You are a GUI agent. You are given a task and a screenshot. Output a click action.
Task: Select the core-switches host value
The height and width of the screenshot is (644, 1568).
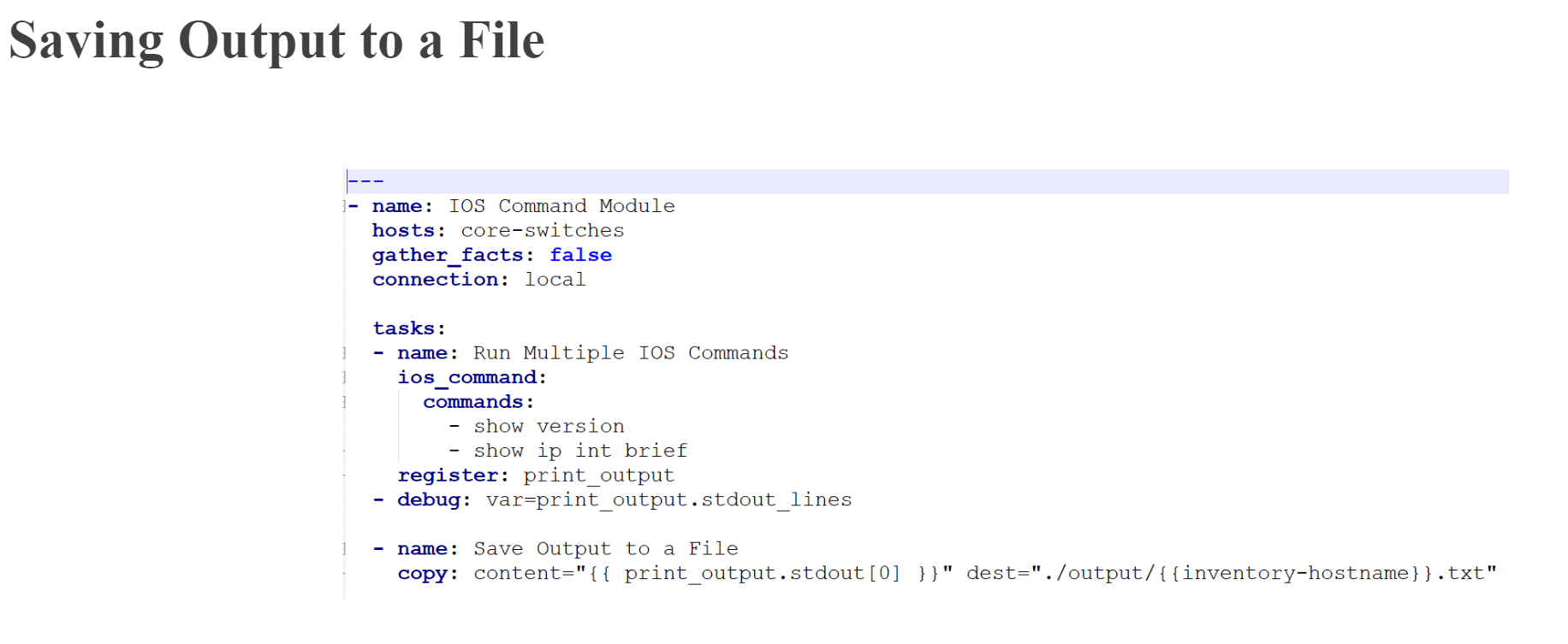[543, 231]
